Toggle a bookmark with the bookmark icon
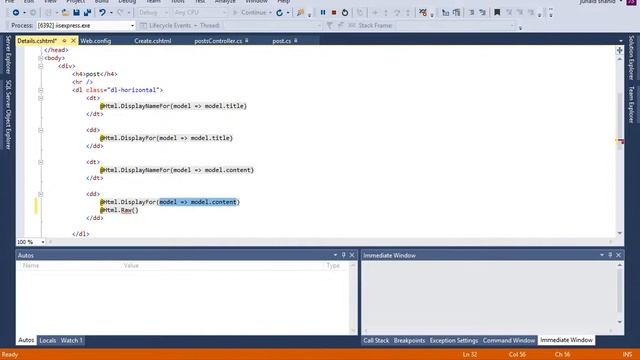The height and width of the screenshot is (360, 640). (497, 13)
